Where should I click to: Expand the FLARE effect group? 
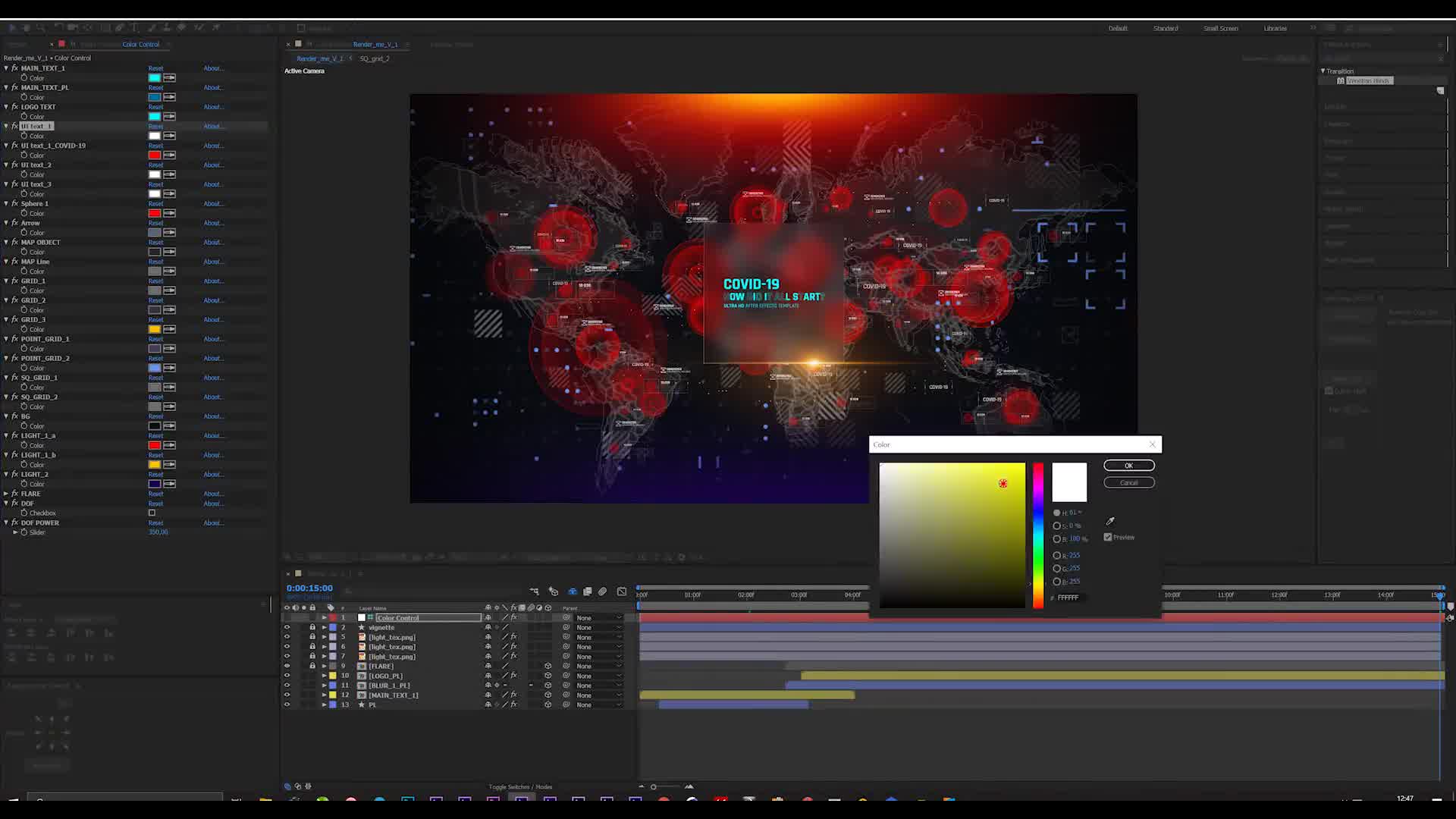tap(6, 494)
